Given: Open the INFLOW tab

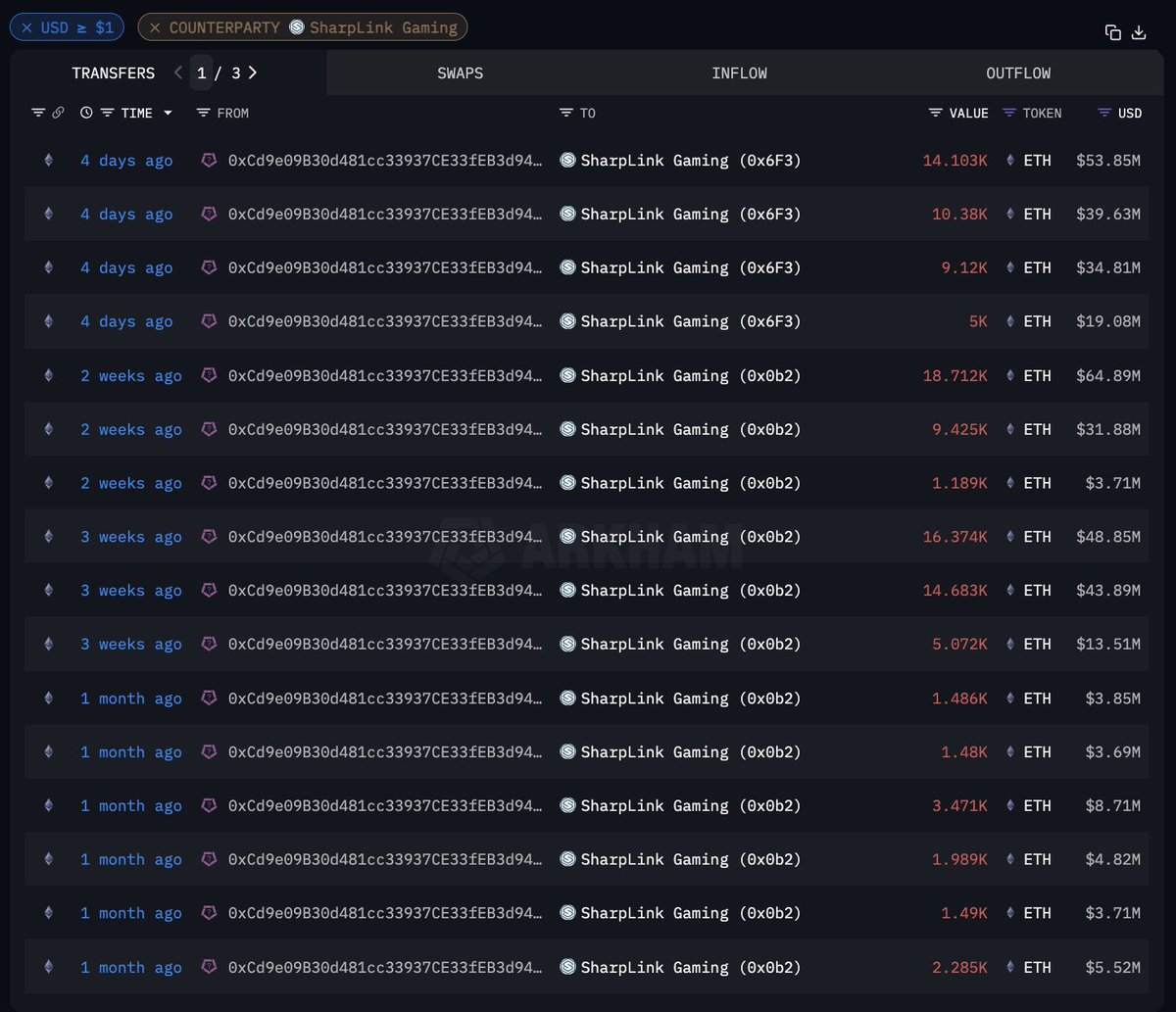Looking at the screenshot, I should (x=740, y=73).
